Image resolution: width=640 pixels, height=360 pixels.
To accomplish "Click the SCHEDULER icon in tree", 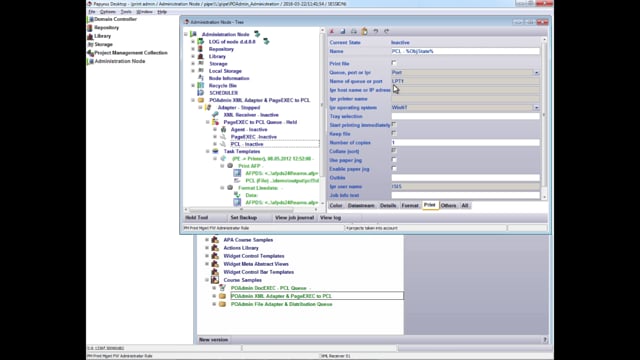I will (201, 93).
